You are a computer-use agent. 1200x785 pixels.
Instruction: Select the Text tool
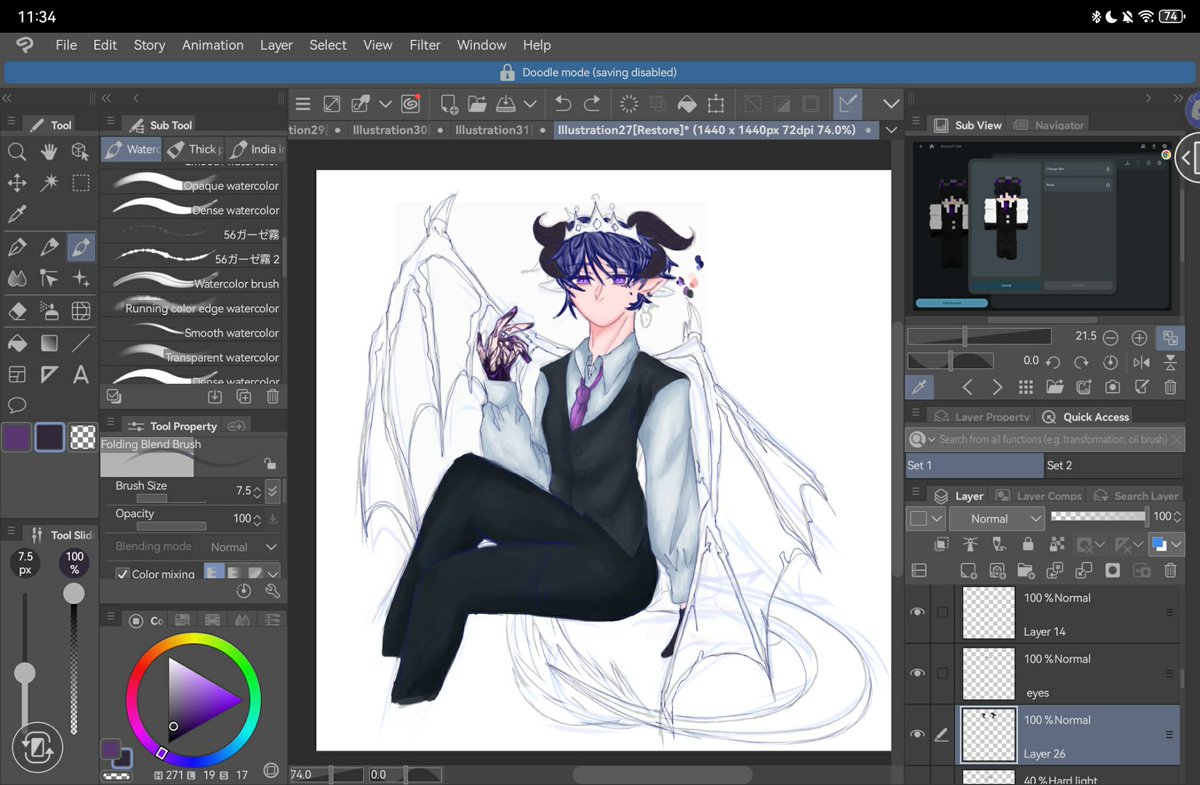click(81, 374)
